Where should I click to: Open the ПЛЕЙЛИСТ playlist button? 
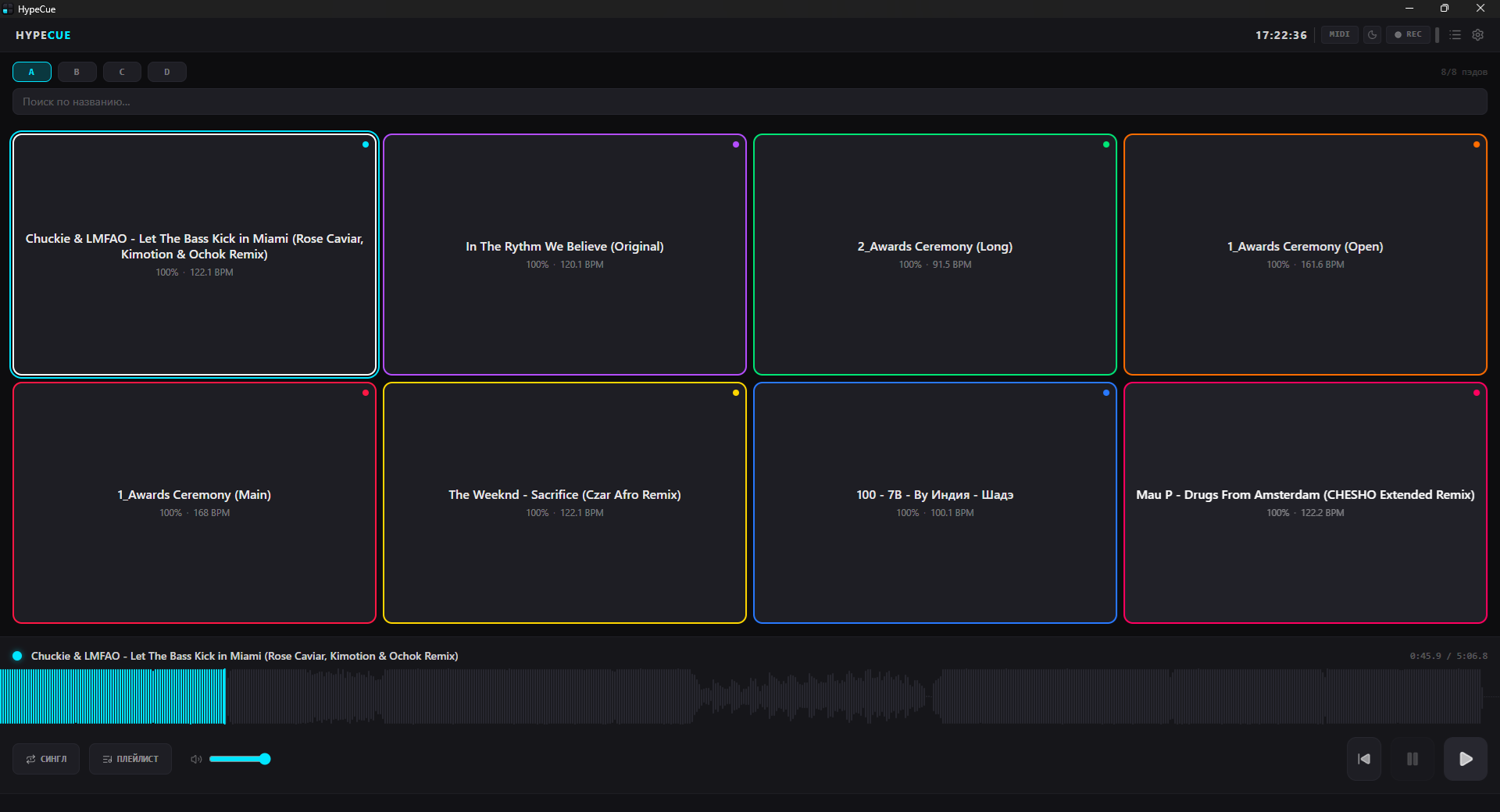coord(130,759)
